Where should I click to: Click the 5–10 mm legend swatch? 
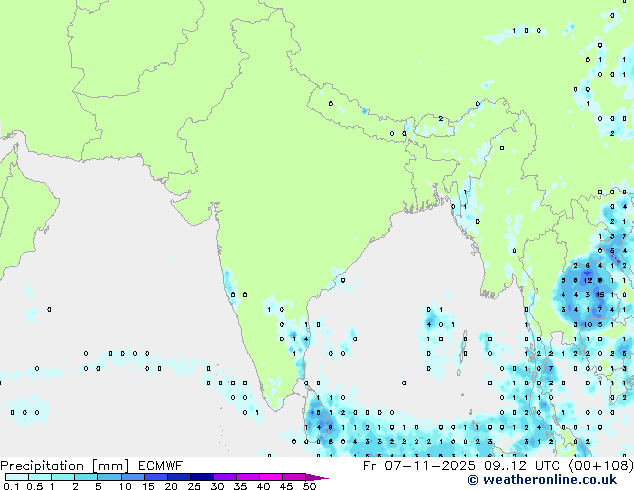109,477
